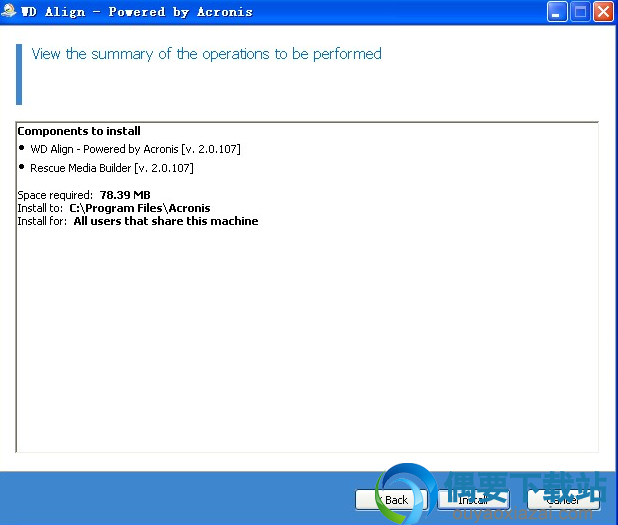Click 'All users that share this machine' text
The image size is (618, 525).
166,221
